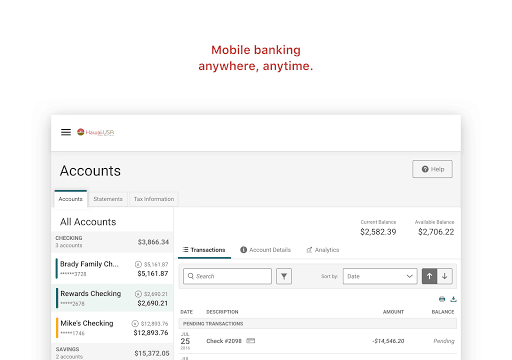This screenshot has height=360, width=512.
Task: Open the Tax Information tab
Action: pos(154,199)
